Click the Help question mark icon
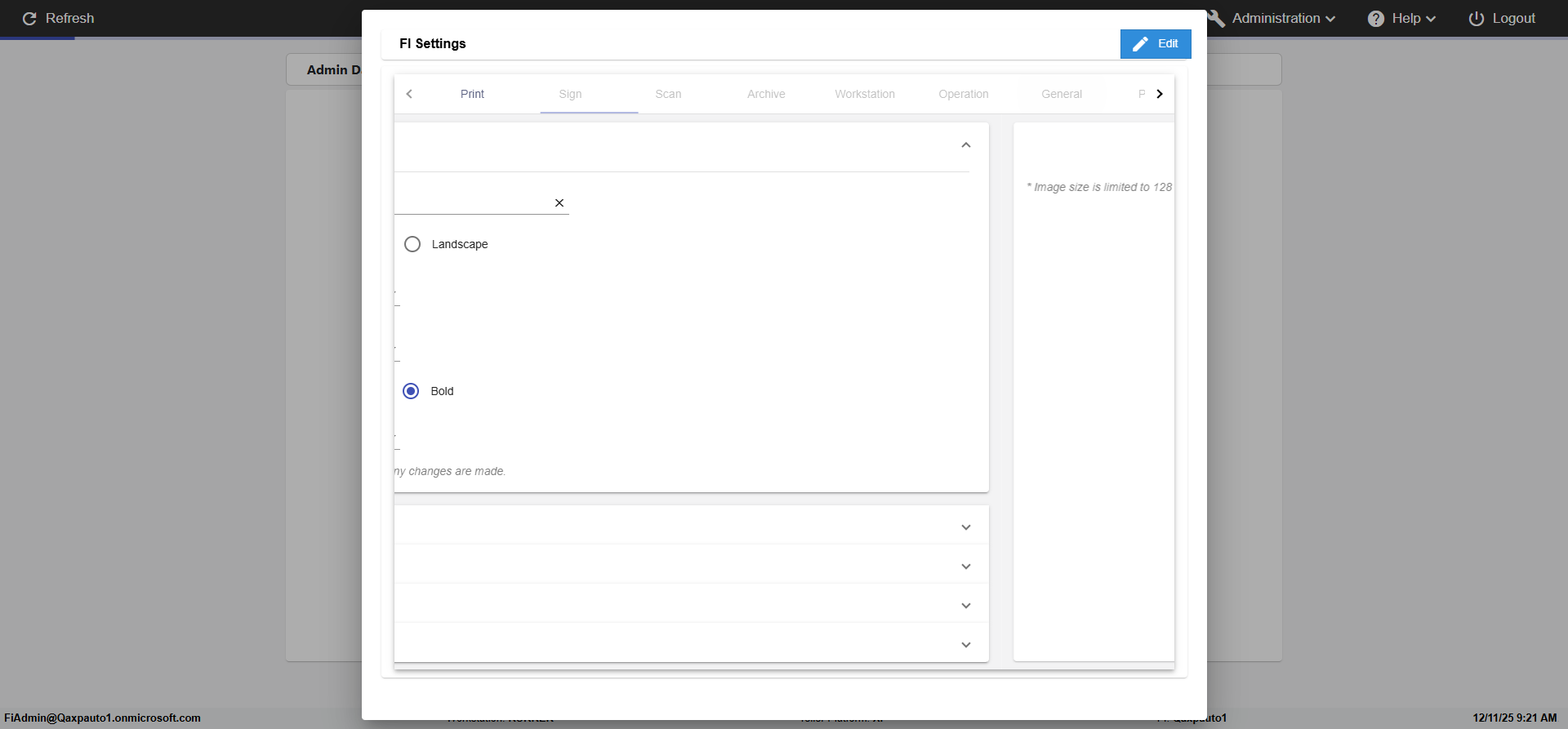This screenshot has width=1568, height=729. pos(1376,19)
